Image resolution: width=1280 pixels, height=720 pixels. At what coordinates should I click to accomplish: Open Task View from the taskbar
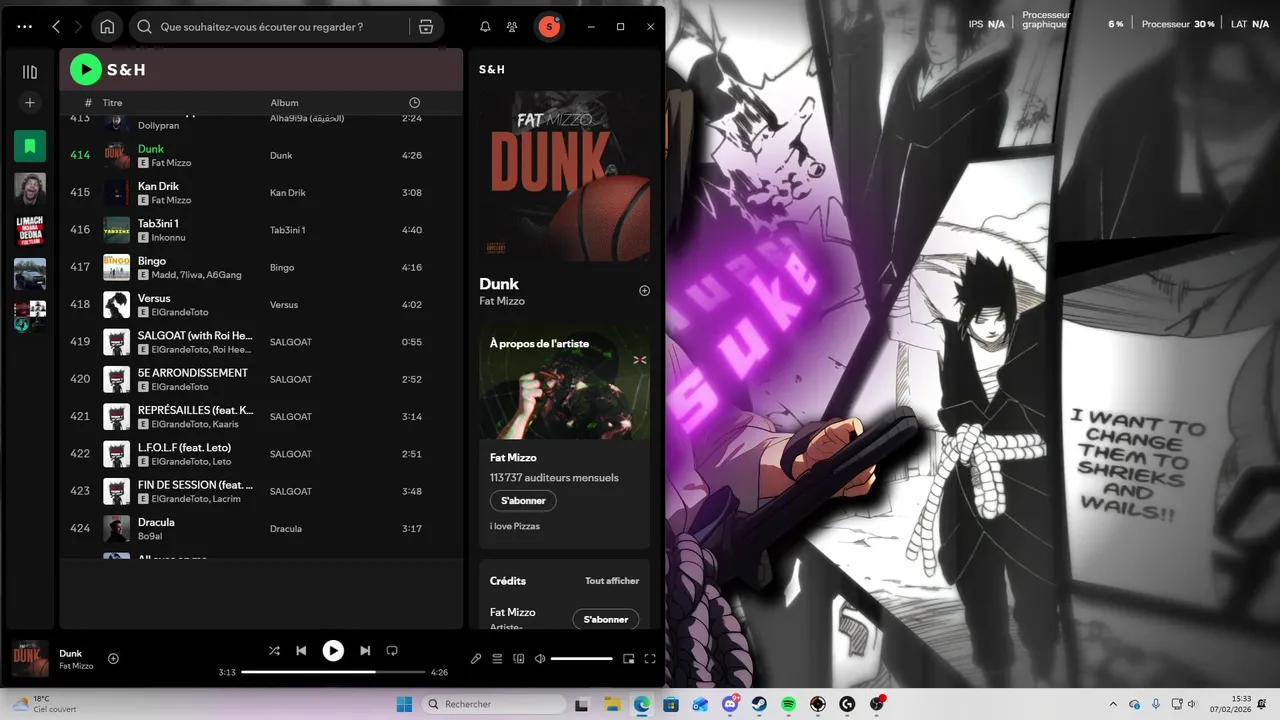(583, 704)
